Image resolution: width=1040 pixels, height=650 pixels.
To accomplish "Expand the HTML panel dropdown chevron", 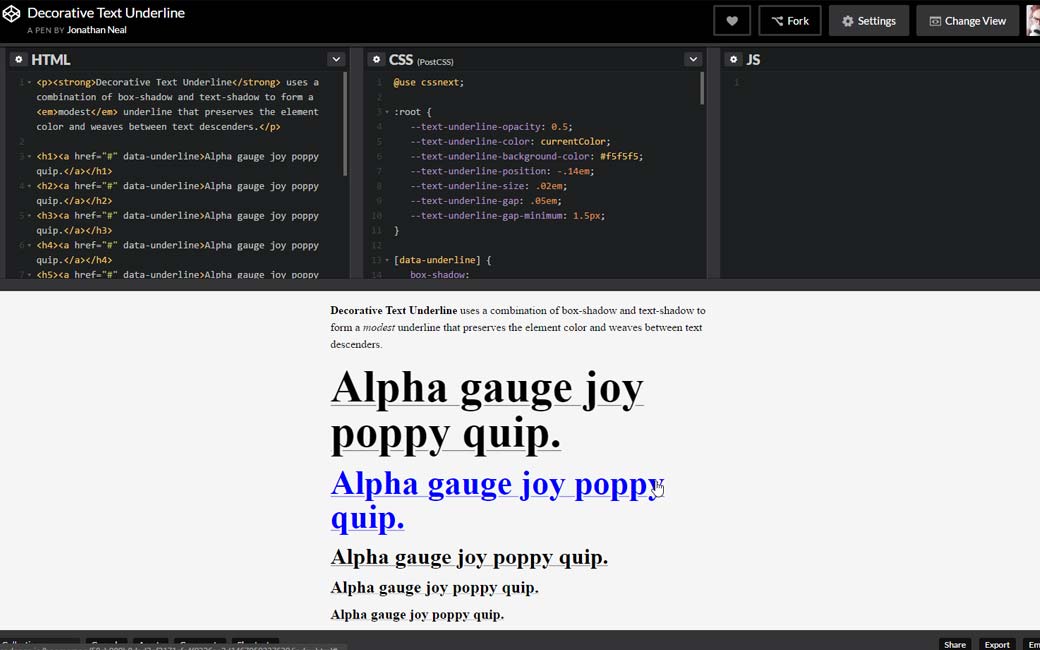I will 336,60.
